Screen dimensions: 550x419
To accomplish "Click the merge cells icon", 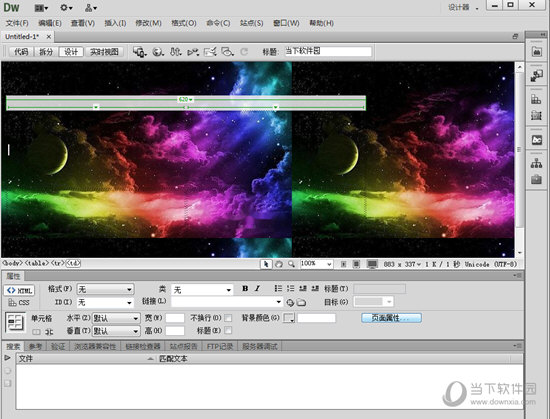I will pos(36,331).
